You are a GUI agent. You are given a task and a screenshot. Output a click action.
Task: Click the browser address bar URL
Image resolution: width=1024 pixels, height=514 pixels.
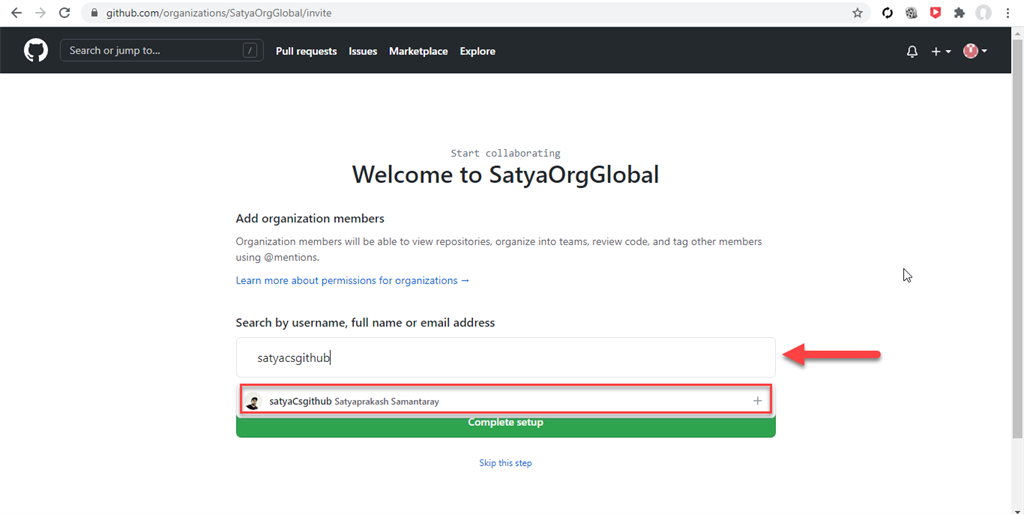pyautogui.click(x=219, y=12)
